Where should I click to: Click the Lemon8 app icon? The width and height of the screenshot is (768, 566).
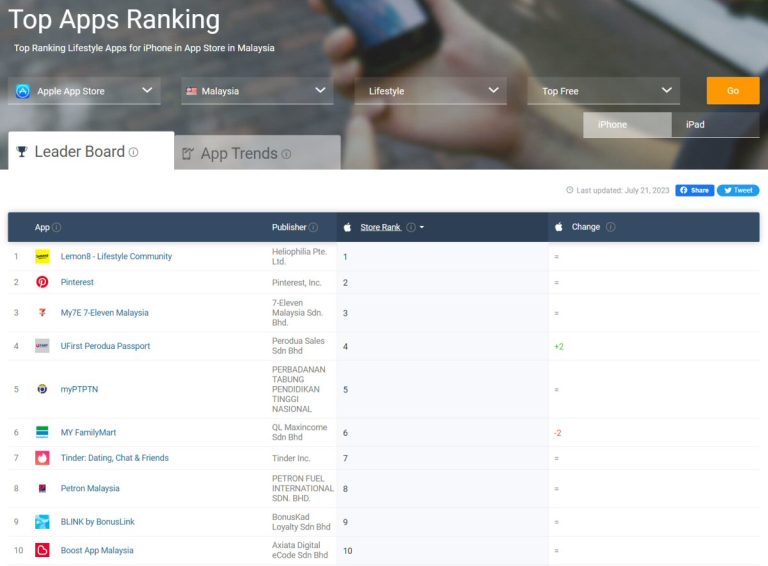click(42, 256)
